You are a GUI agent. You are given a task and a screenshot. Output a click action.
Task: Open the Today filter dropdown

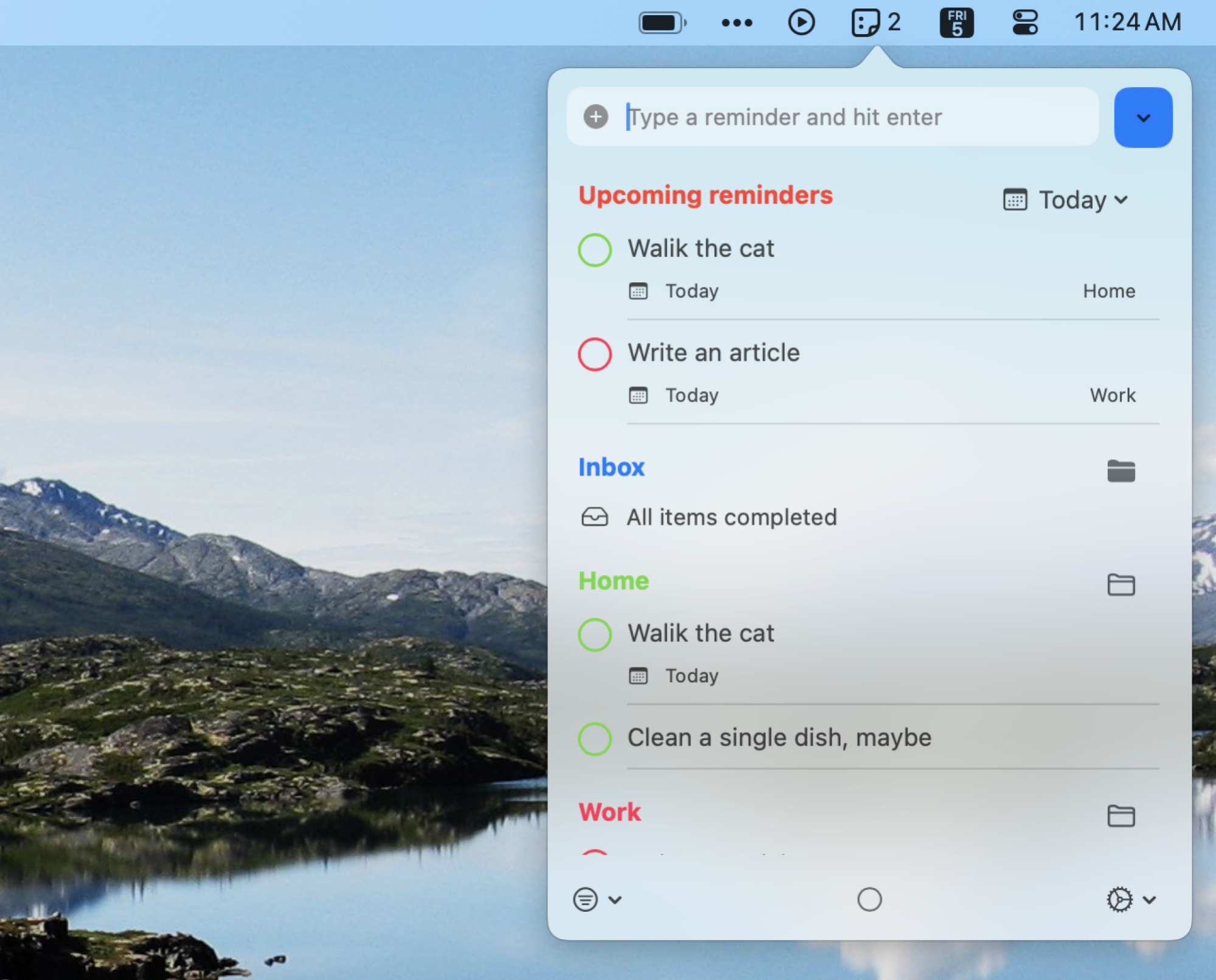click(1066, 200)
